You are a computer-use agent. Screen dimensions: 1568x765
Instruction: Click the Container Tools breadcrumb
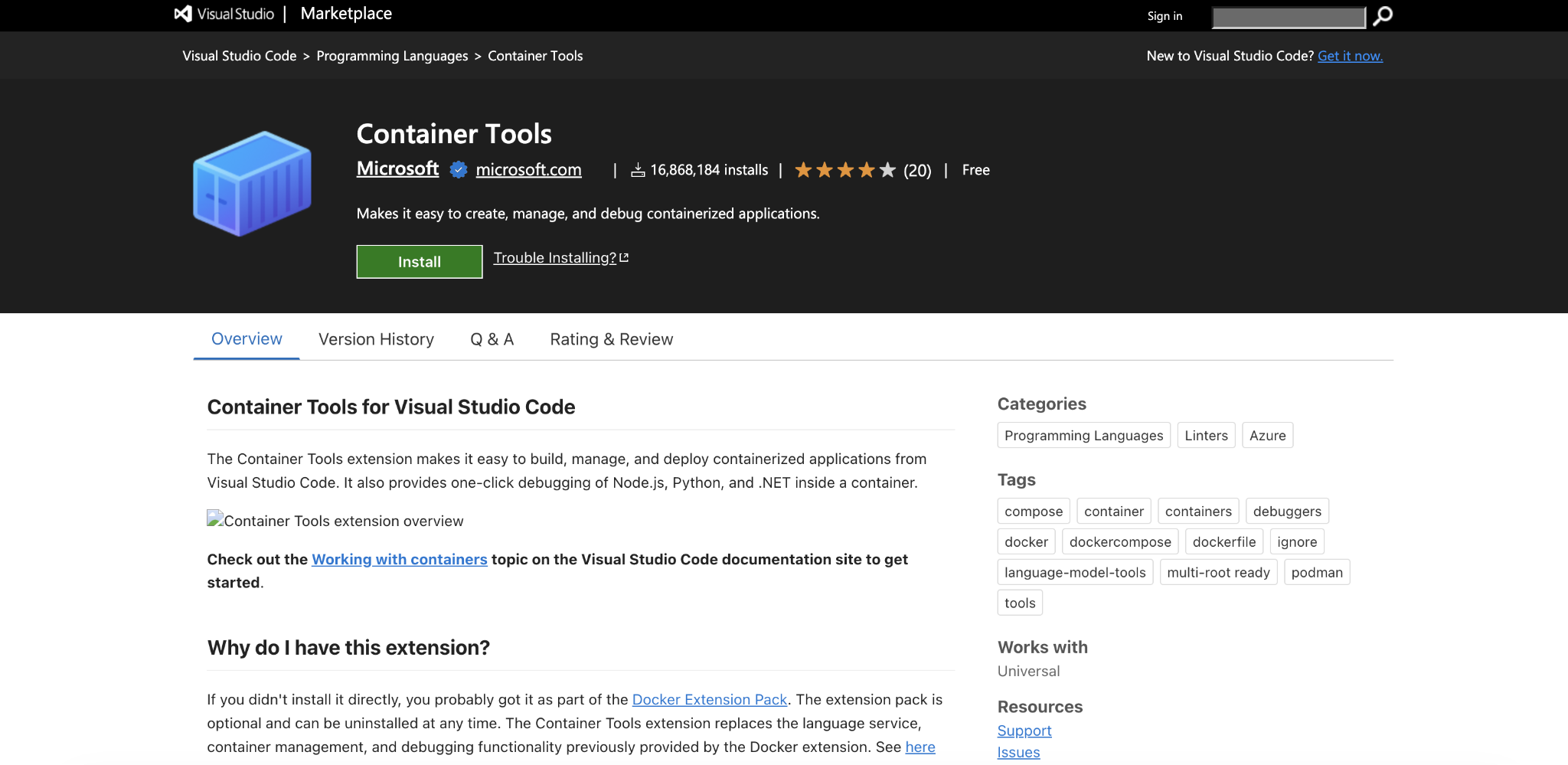[x=535, y=56]
